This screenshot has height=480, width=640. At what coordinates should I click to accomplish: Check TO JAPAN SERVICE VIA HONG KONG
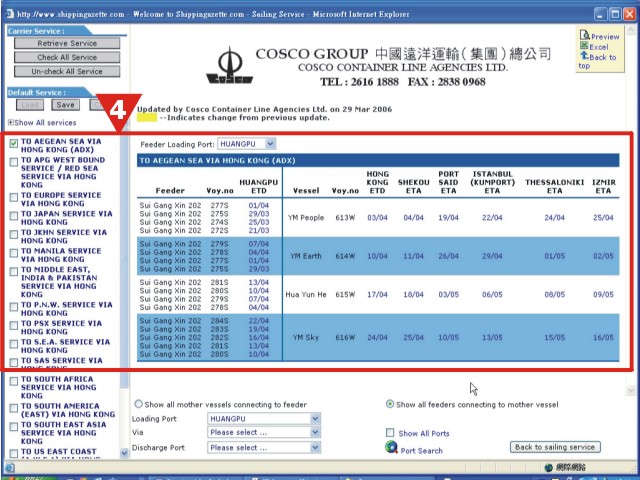[14, 216]
